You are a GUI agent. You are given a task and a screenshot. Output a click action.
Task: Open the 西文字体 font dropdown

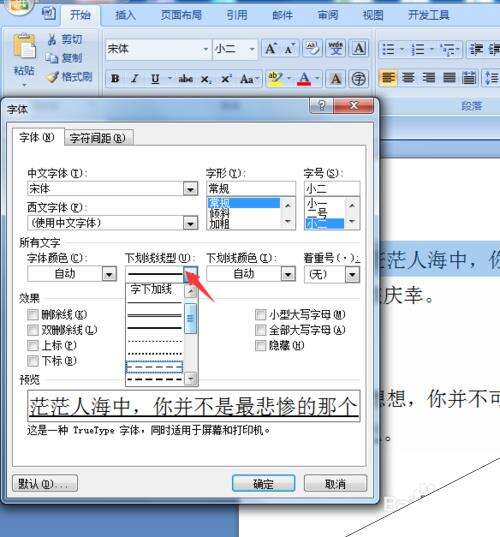tap(190, 223)
